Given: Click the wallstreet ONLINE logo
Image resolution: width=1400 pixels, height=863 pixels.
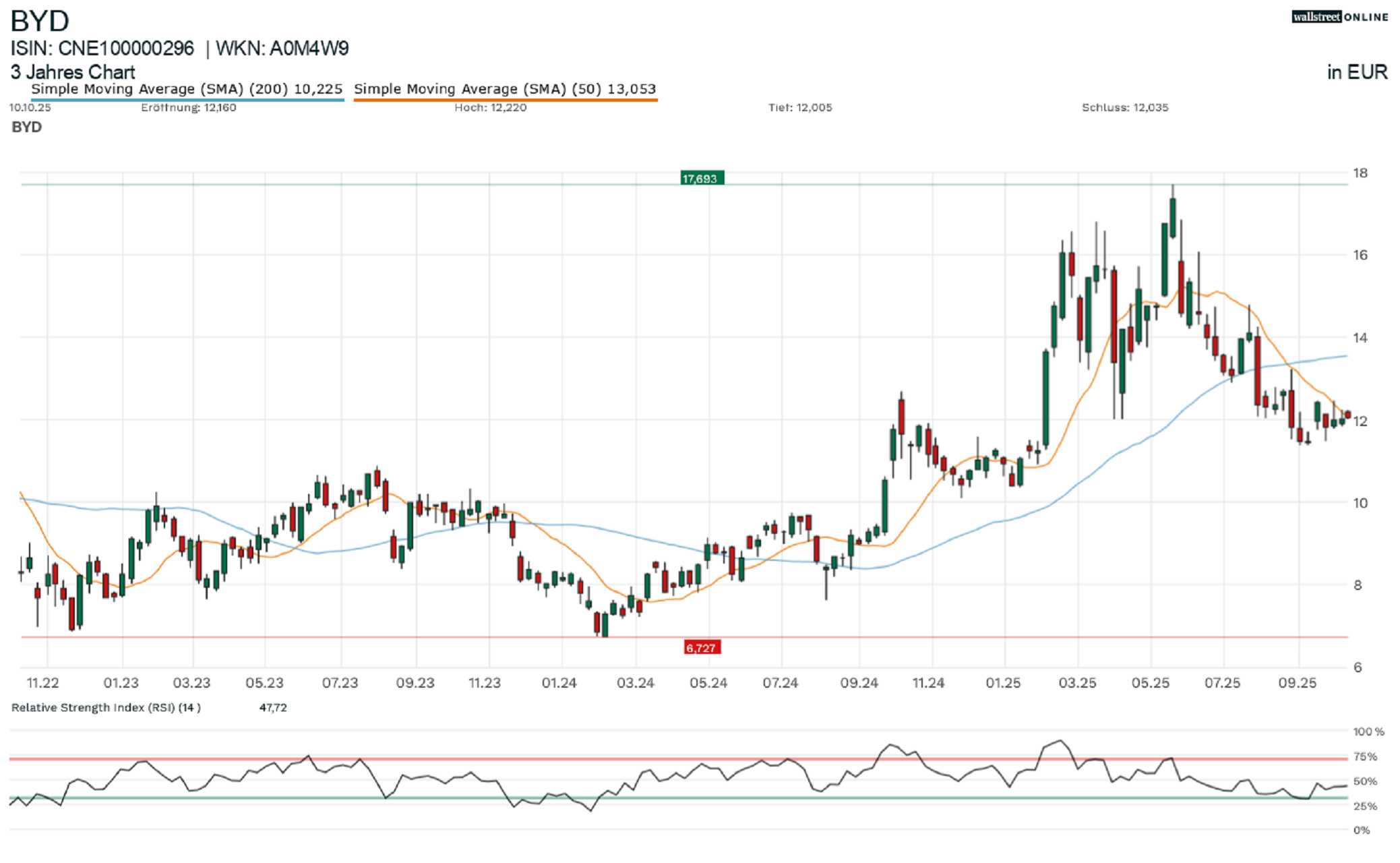Looking at the screenshot, I should (1339, 17).
